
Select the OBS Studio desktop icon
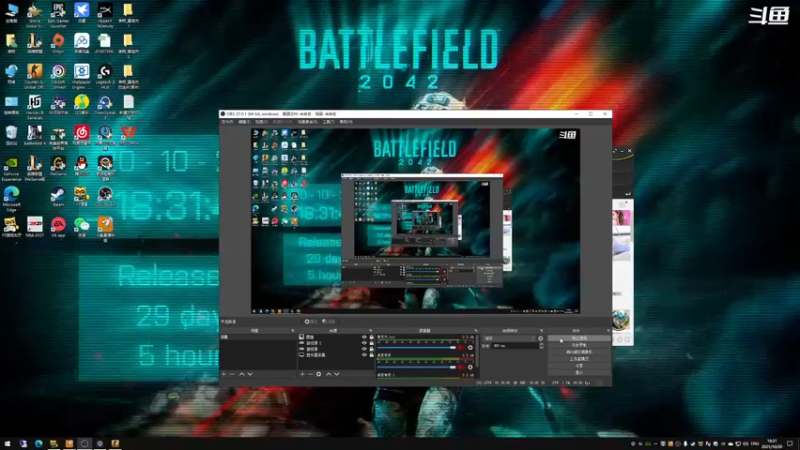point(105,197)
